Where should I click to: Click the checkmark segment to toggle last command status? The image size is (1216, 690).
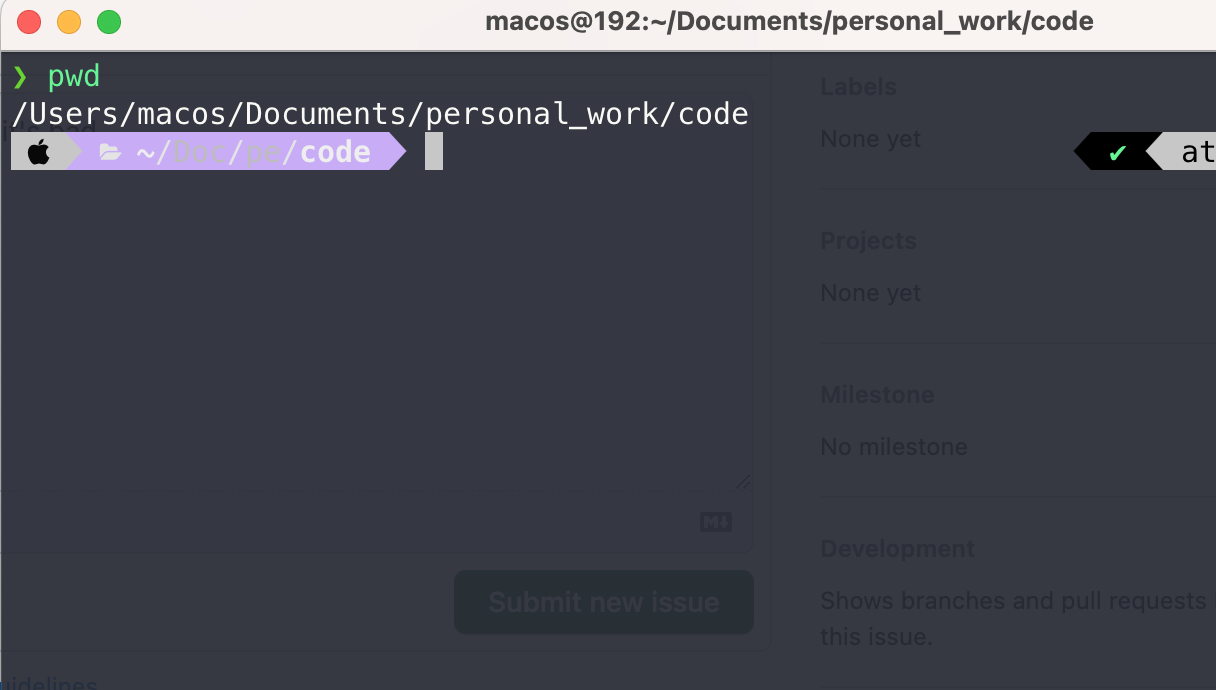(x=1117, y=151)
